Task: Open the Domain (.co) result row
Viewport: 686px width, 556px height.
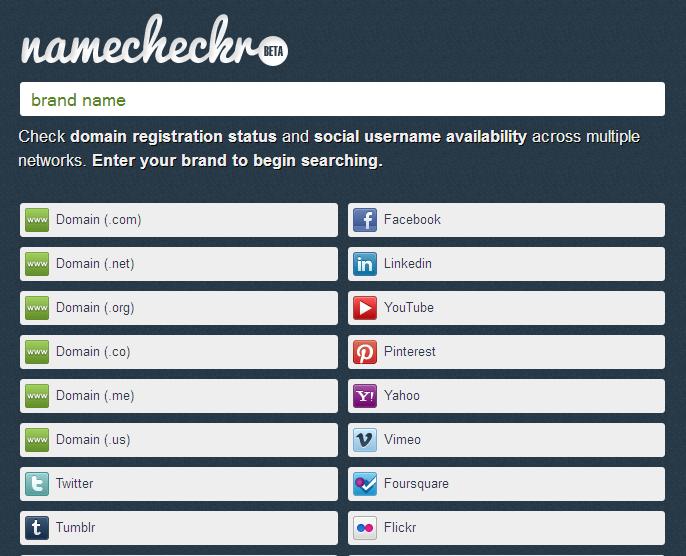Action: 180,352
